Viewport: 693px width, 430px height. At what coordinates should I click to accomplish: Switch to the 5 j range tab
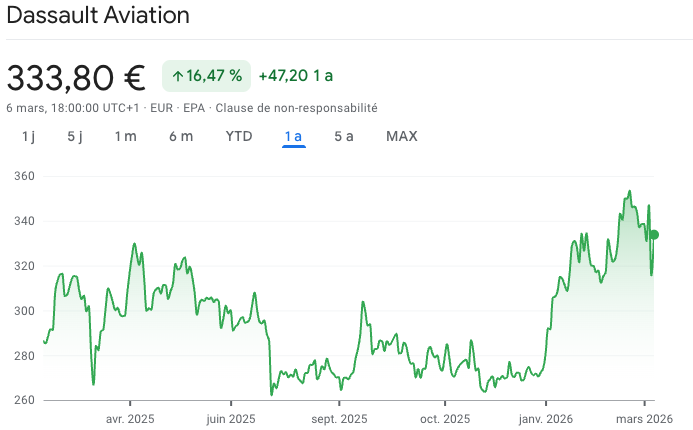pos(75,137)
